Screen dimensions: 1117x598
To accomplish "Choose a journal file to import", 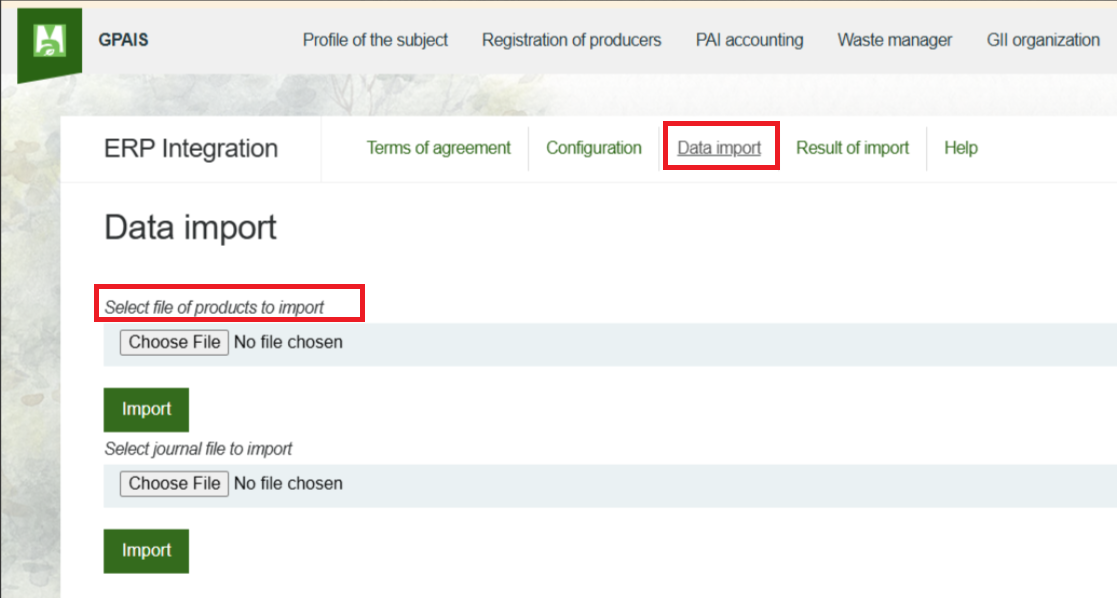I will [x=173, y=483].
